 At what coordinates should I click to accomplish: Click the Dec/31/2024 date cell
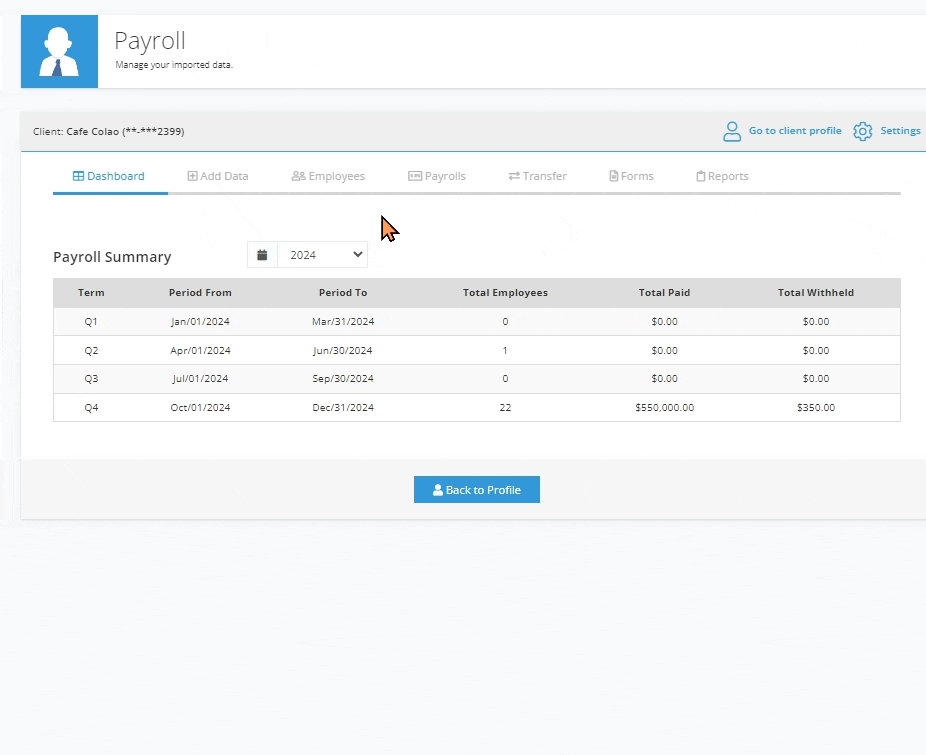pyautogui.click(x=343, y=407)
